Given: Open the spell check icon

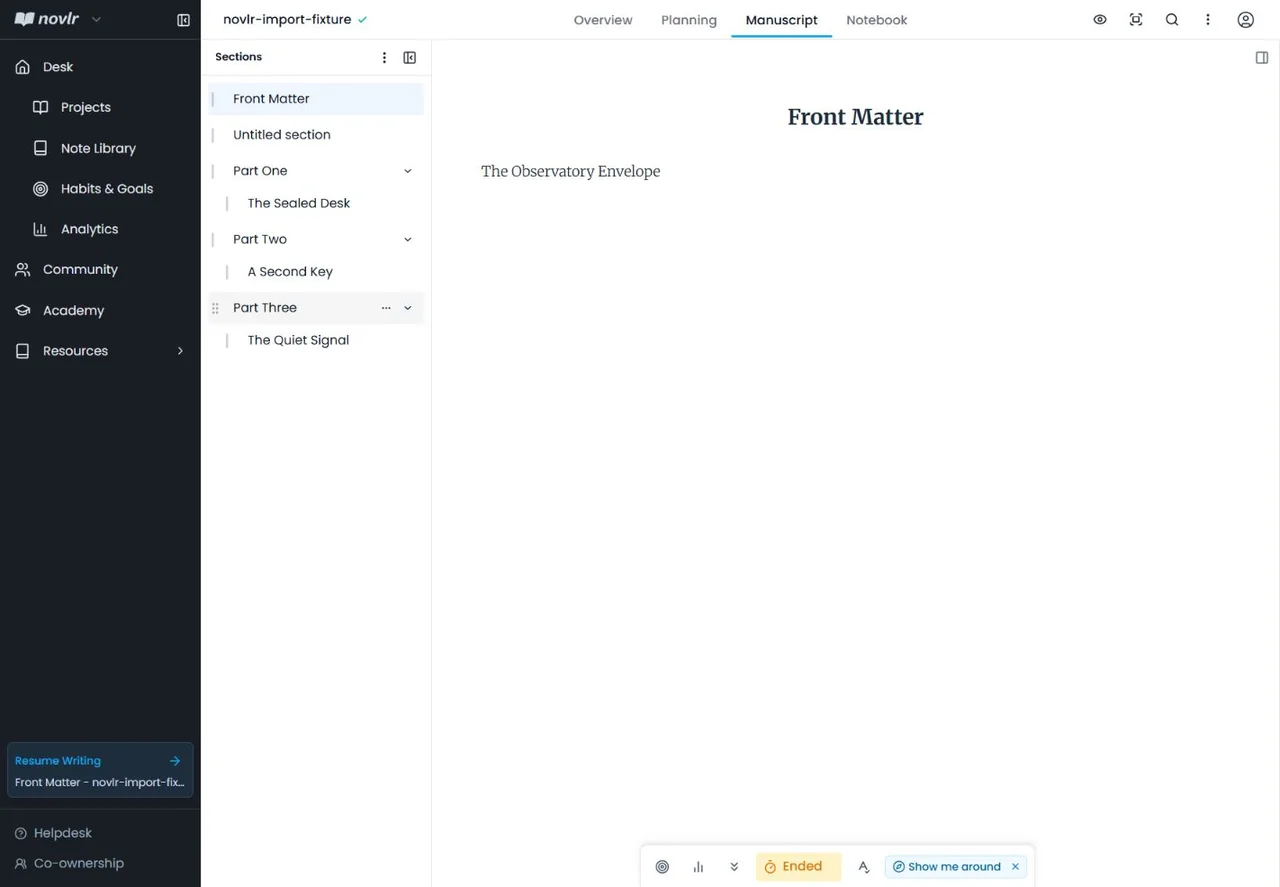Looking at the screenshot, I should pos(864,867).
